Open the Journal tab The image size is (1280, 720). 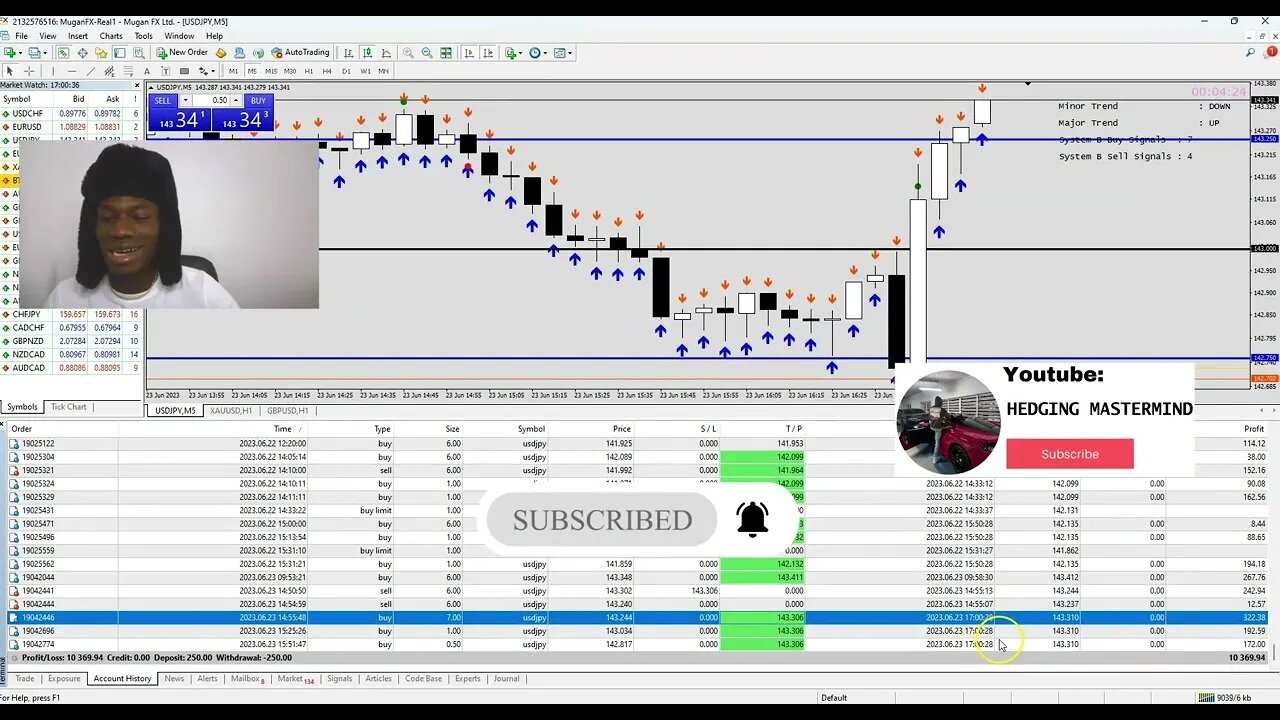[507, 679]
